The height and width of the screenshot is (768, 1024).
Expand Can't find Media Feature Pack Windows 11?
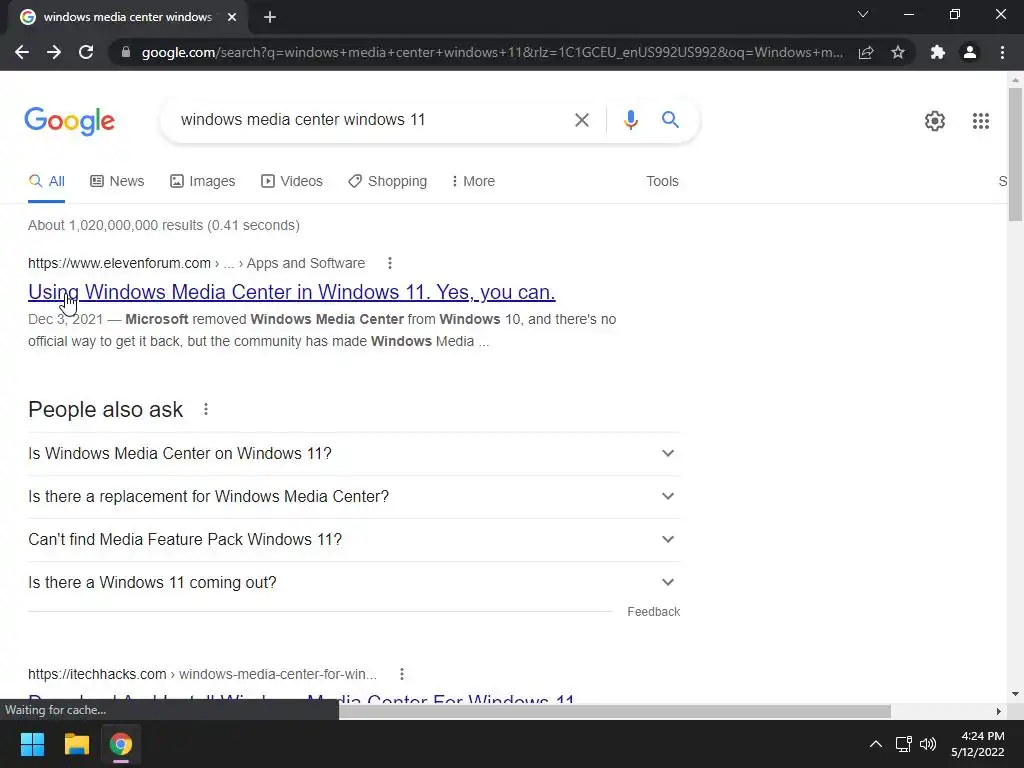[354, 539]
